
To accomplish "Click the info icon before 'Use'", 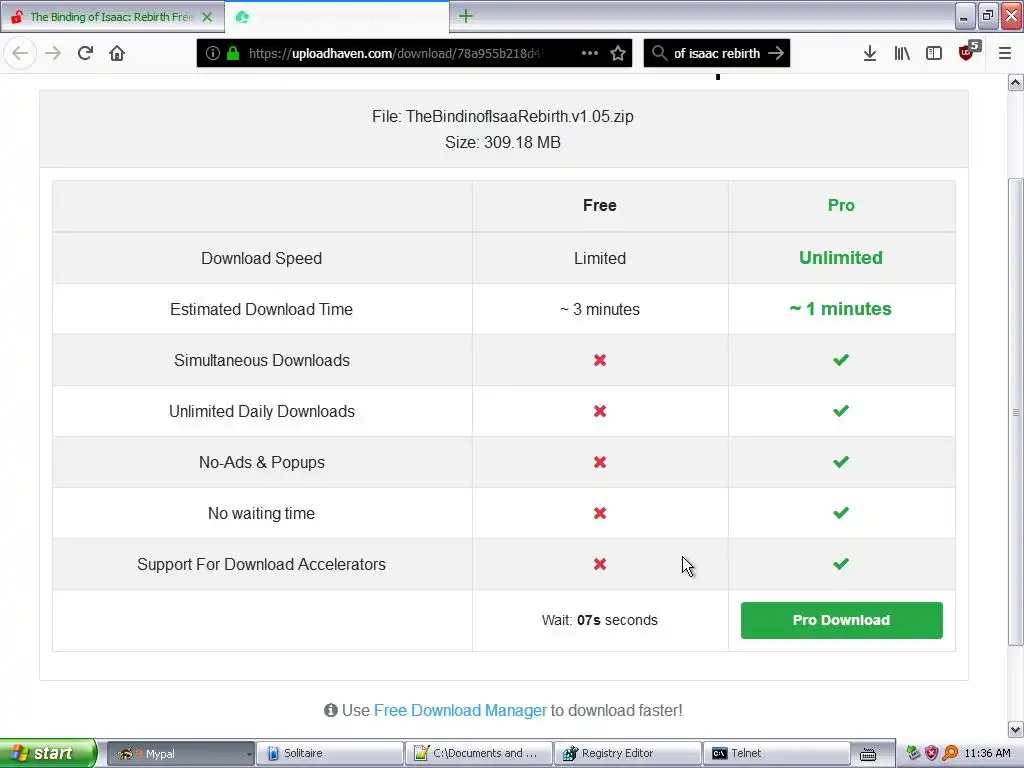I will [330, 710].
